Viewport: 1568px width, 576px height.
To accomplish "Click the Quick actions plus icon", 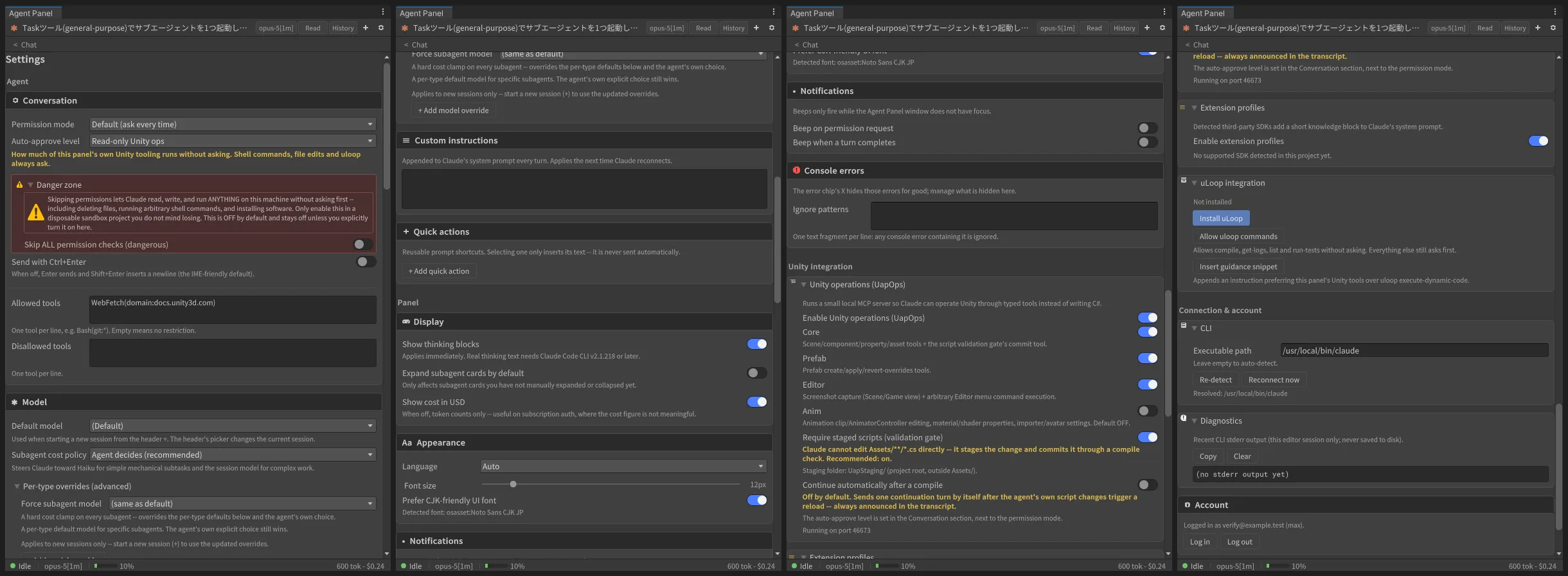I will (x=406, y=231).
